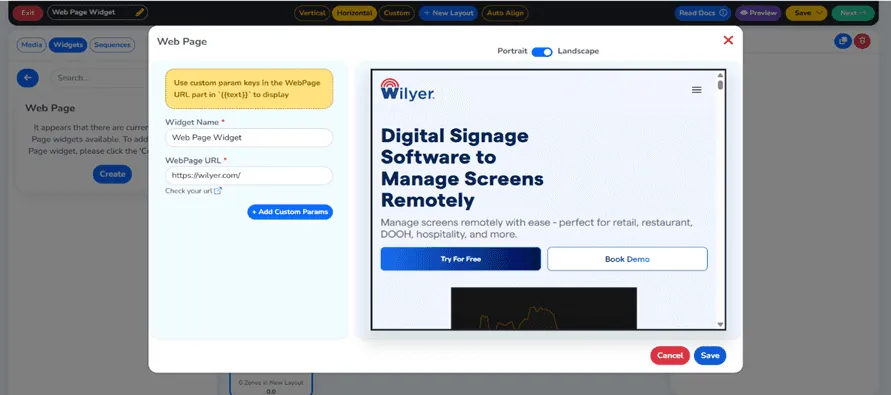Click the + Add Custom Params button
This screenshot has height=395, width=891.
pos(290,212)
